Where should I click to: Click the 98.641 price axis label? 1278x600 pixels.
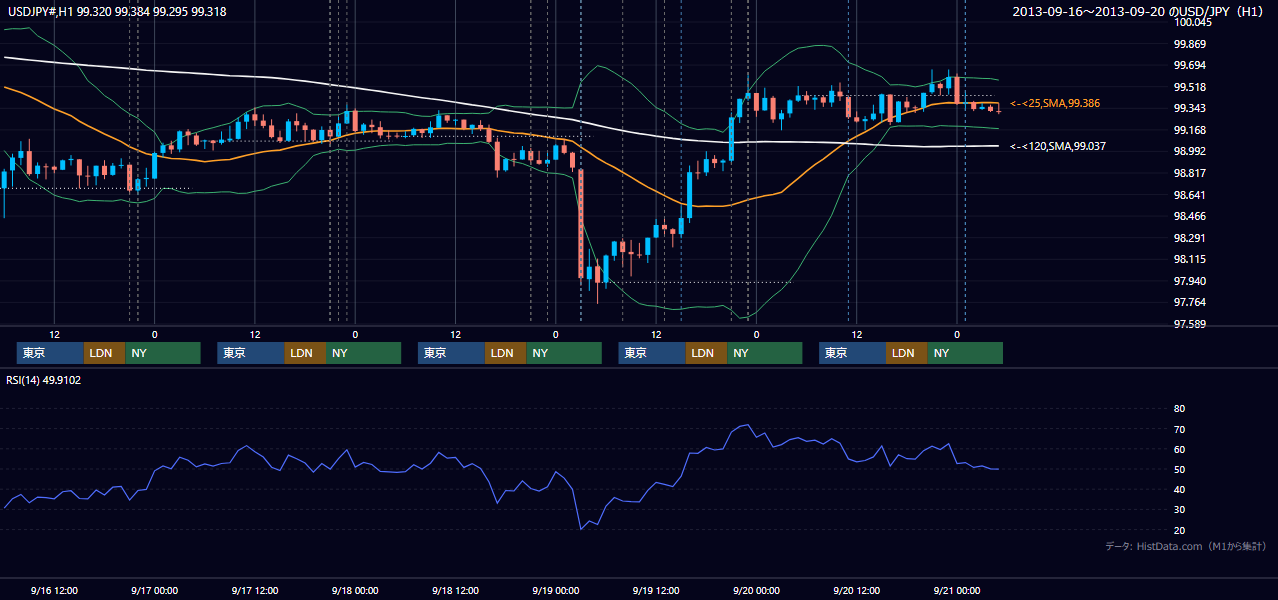point(1190,195)
